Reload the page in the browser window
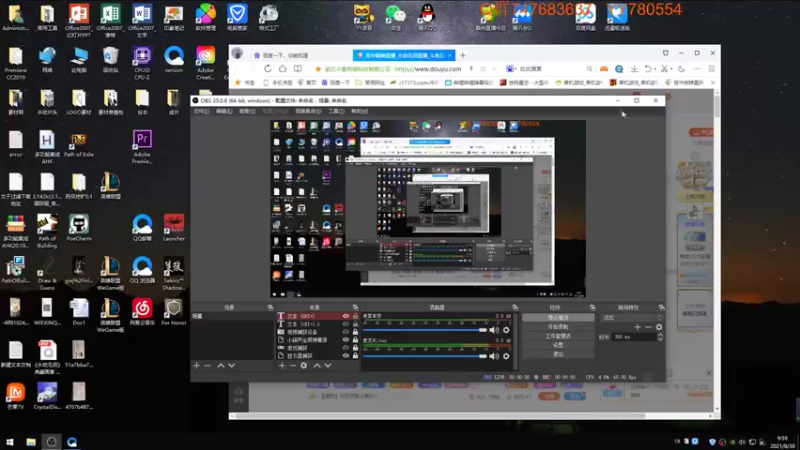 (x=267, y=69)
